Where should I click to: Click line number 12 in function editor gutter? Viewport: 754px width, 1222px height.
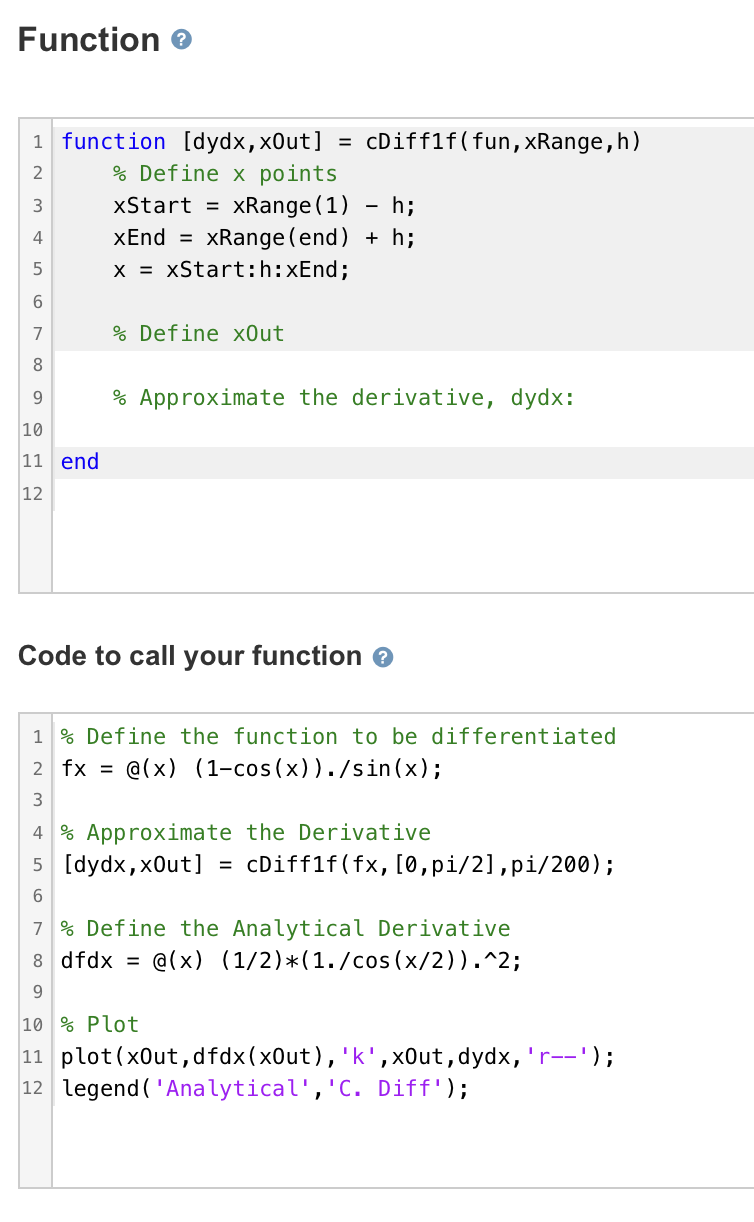coord(32,494)
